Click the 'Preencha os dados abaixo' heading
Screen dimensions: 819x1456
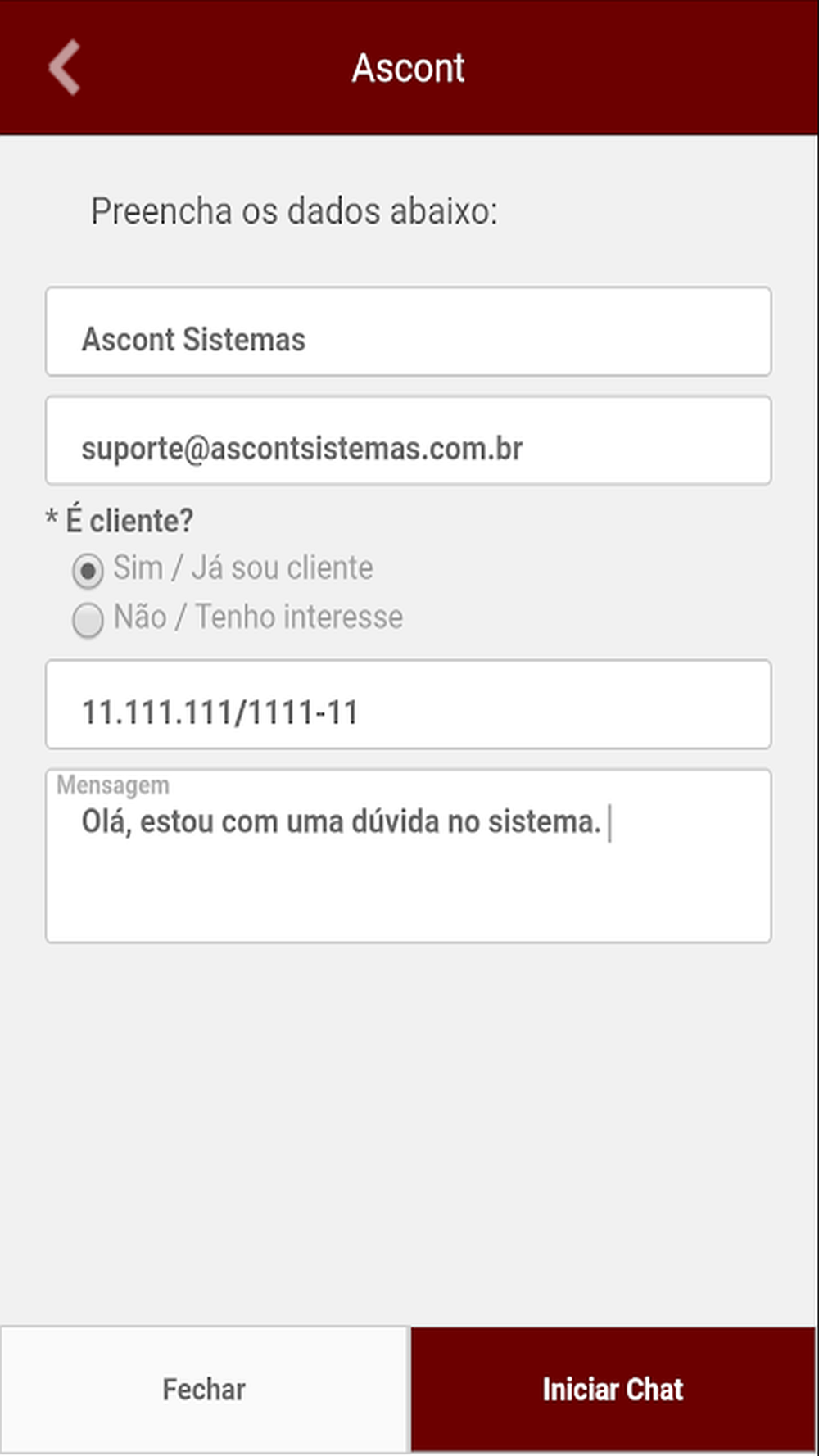click(294, 211)
